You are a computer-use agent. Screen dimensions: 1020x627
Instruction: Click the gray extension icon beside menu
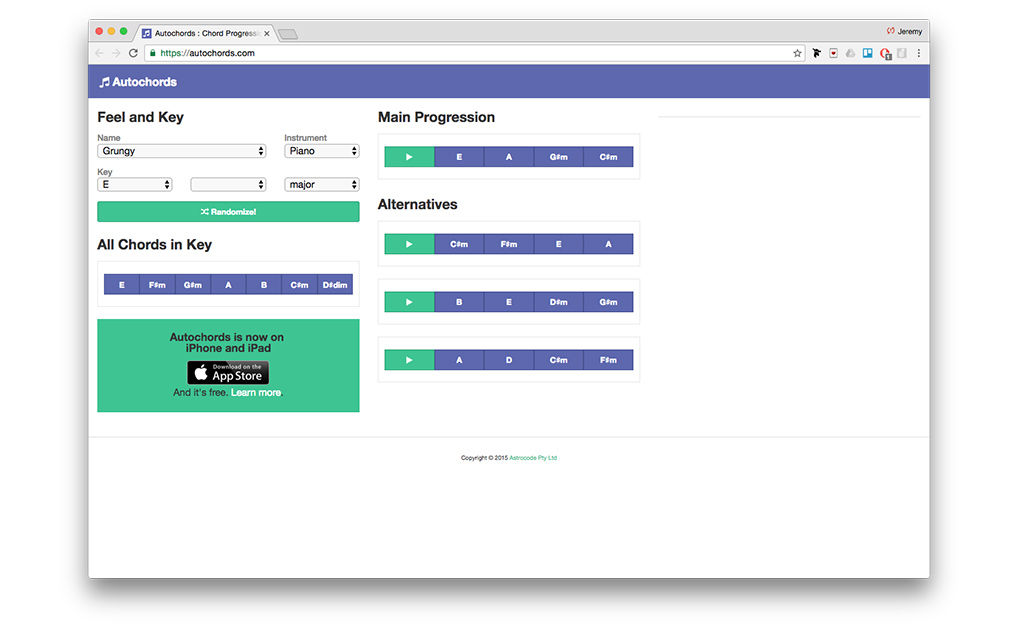tap(902, 53)
